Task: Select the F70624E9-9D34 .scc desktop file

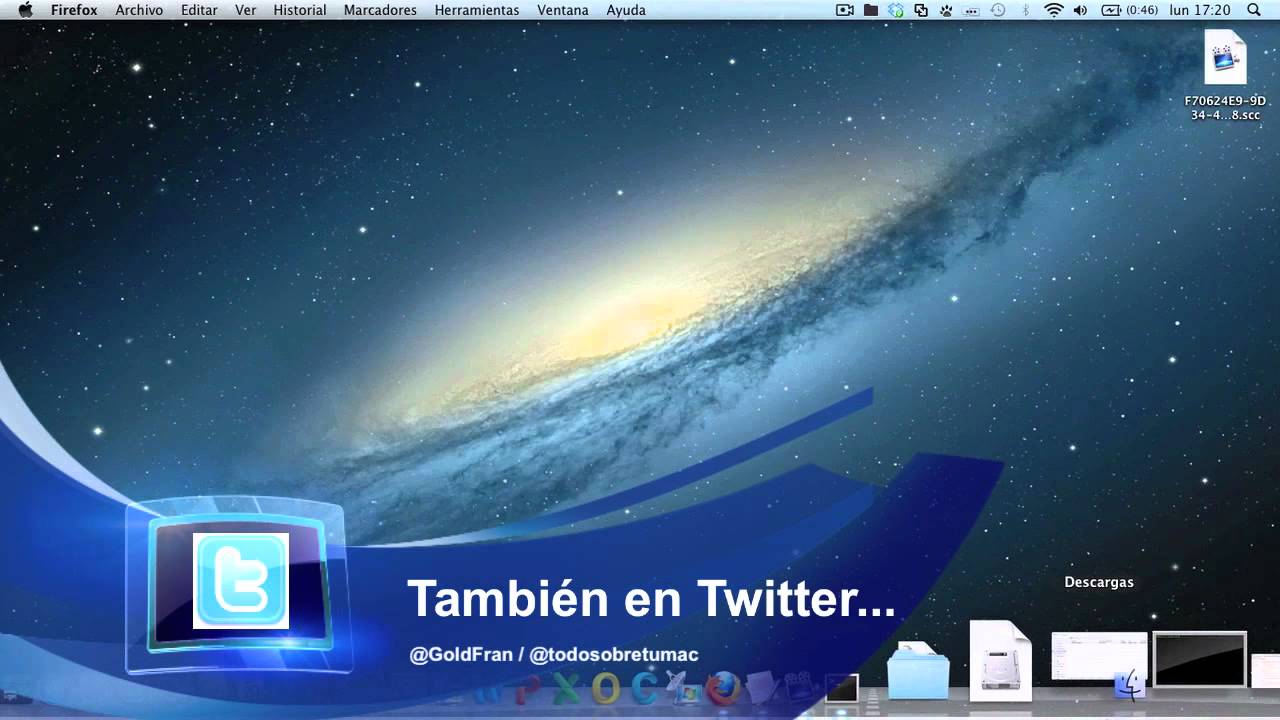Action: point(1225,76)
